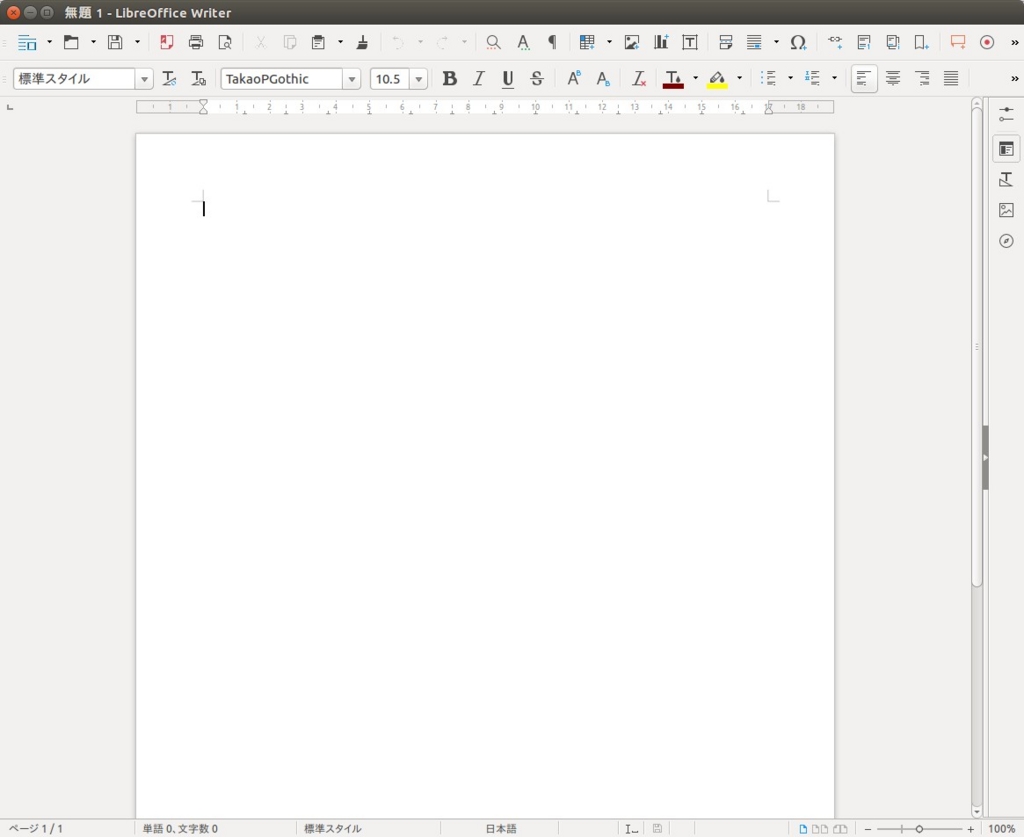Toggle Strikethrough formatting
The height and width of the screenshot is (837, 1024).
[x=537, y=79]
